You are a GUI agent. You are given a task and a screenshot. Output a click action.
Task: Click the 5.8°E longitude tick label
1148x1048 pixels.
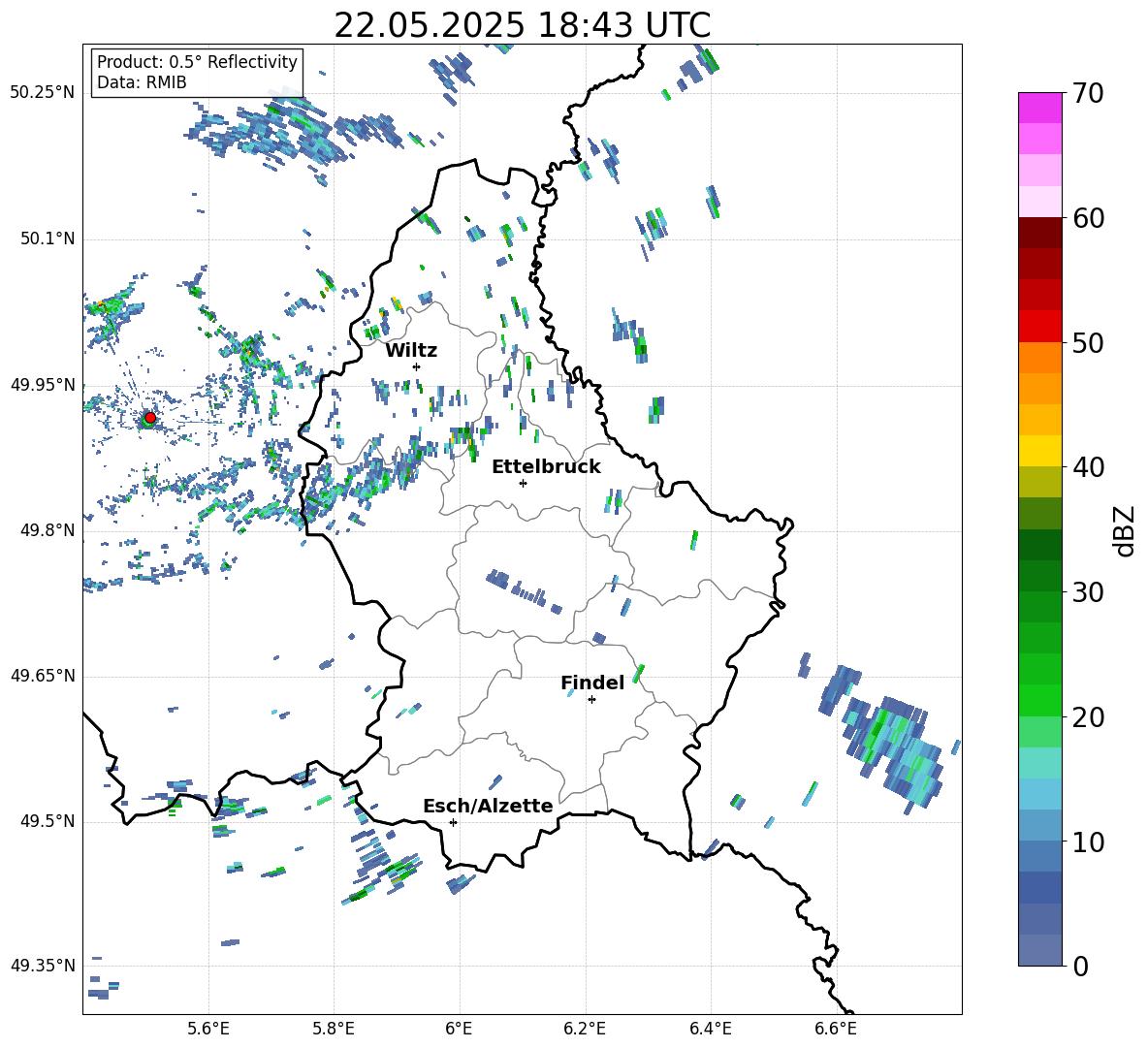click(x=334, y=1029)
